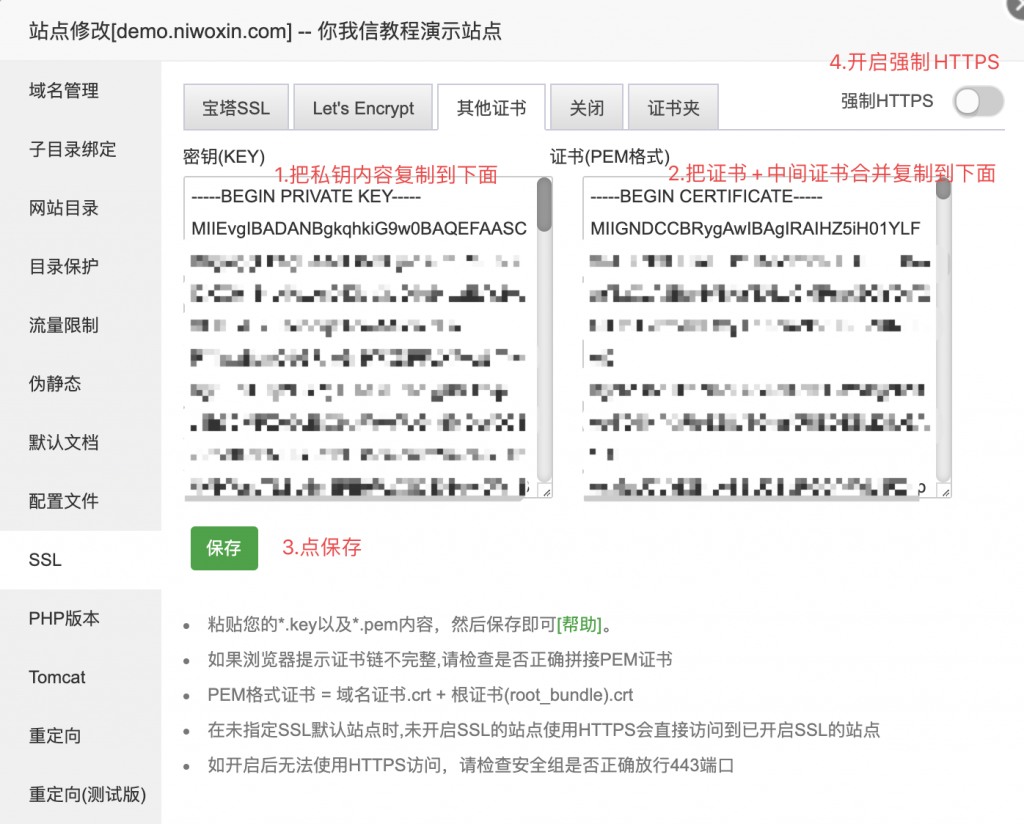Open 配置文件 in the sidebar
Screen dimensions: 1024x824
pyautogui.click(x=64, y=501)
